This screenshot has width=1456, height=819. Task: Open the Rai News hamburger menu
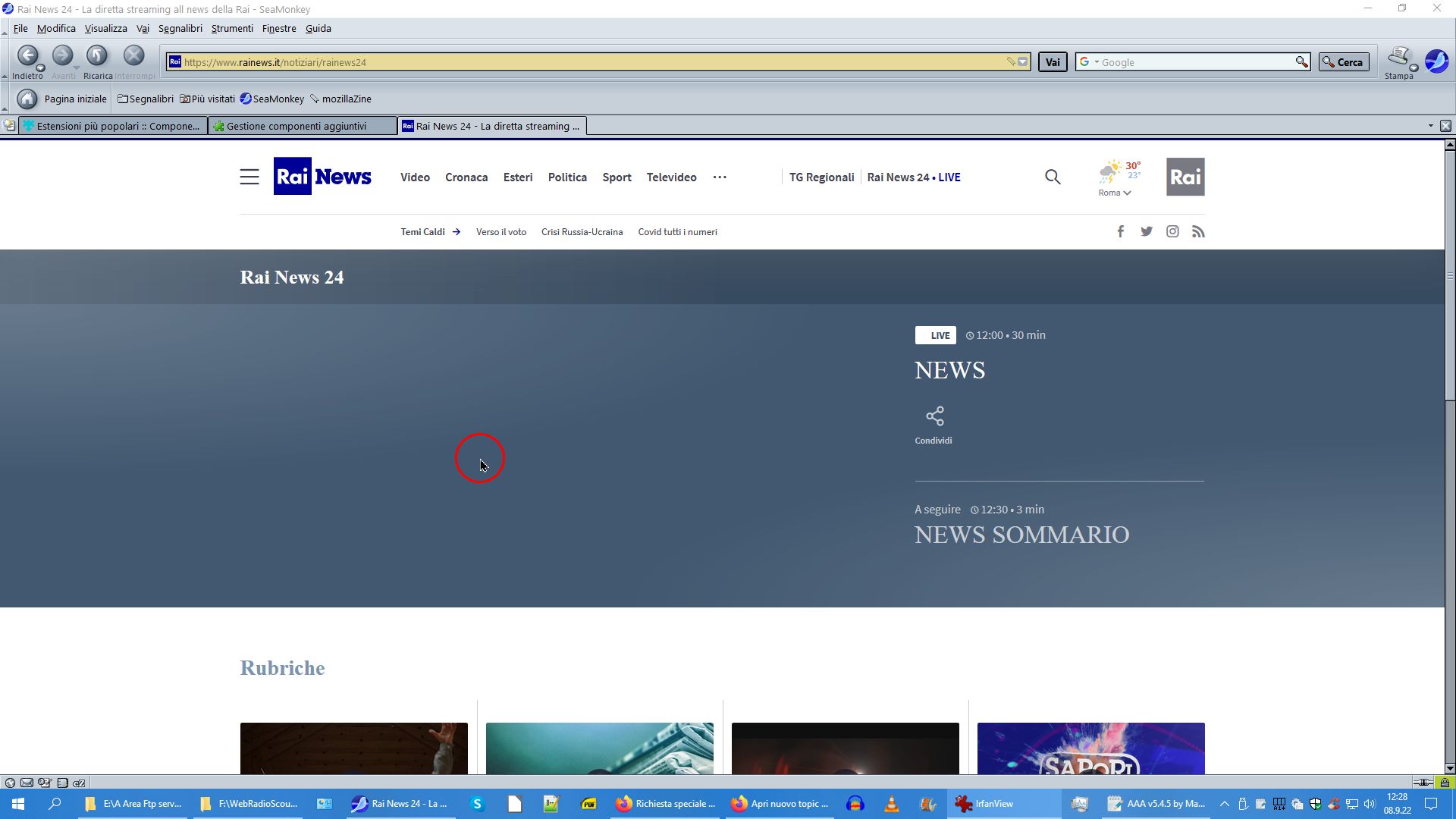pos(249,177)
